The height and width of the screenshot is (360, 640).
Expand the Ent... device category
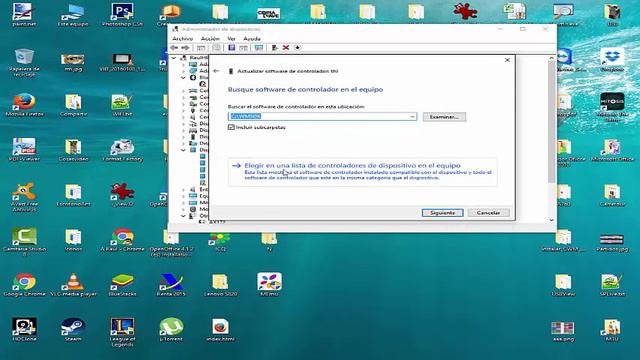[183, 189]
